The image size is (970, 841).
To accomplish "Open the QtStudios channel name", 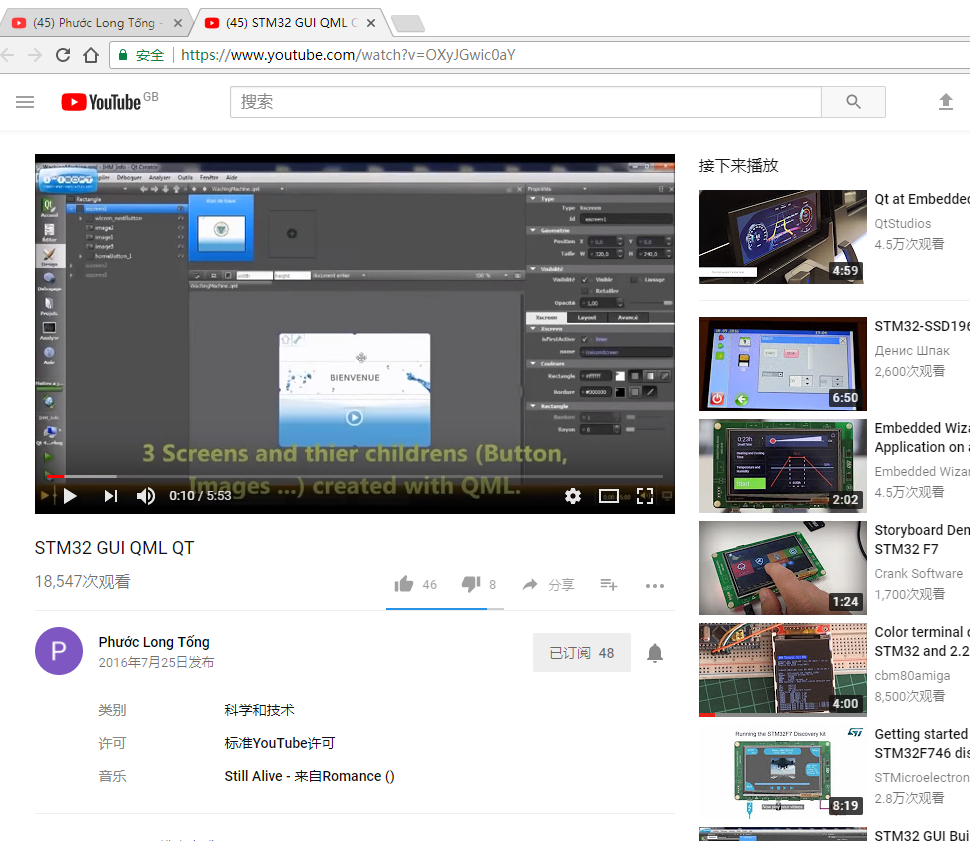I will (903, 223).
